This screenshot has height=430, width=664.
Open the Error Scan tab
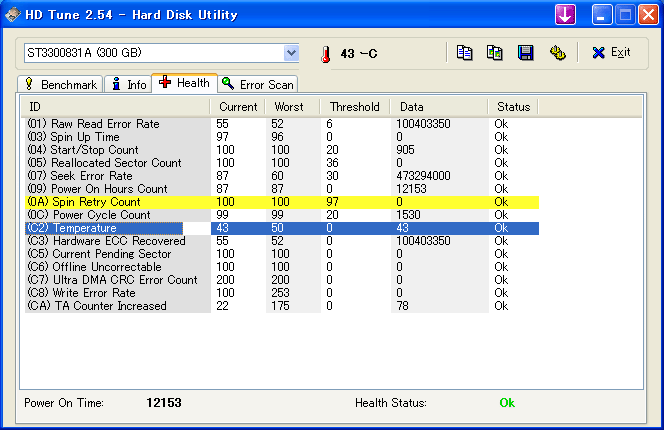pyautogui.click(x=258, y=84)
